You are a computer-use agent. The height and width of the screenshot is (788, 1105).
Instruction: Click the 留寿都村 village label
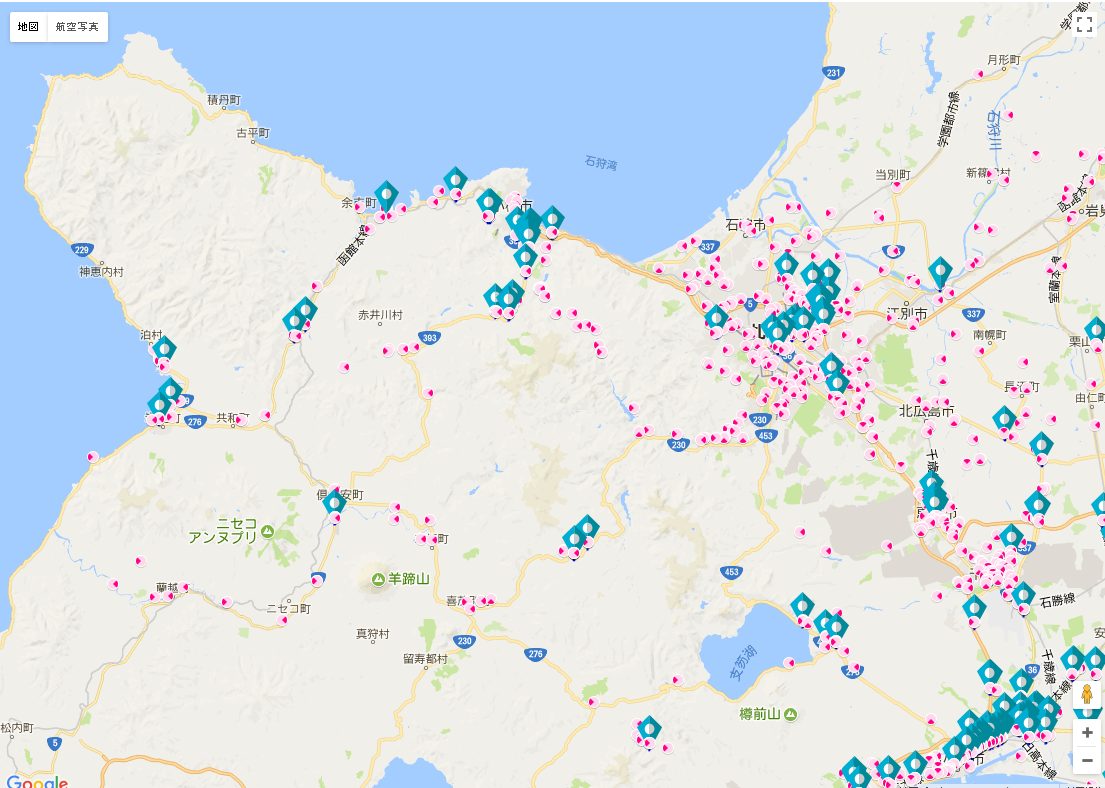pyautogui.click(x=425, y=658)
